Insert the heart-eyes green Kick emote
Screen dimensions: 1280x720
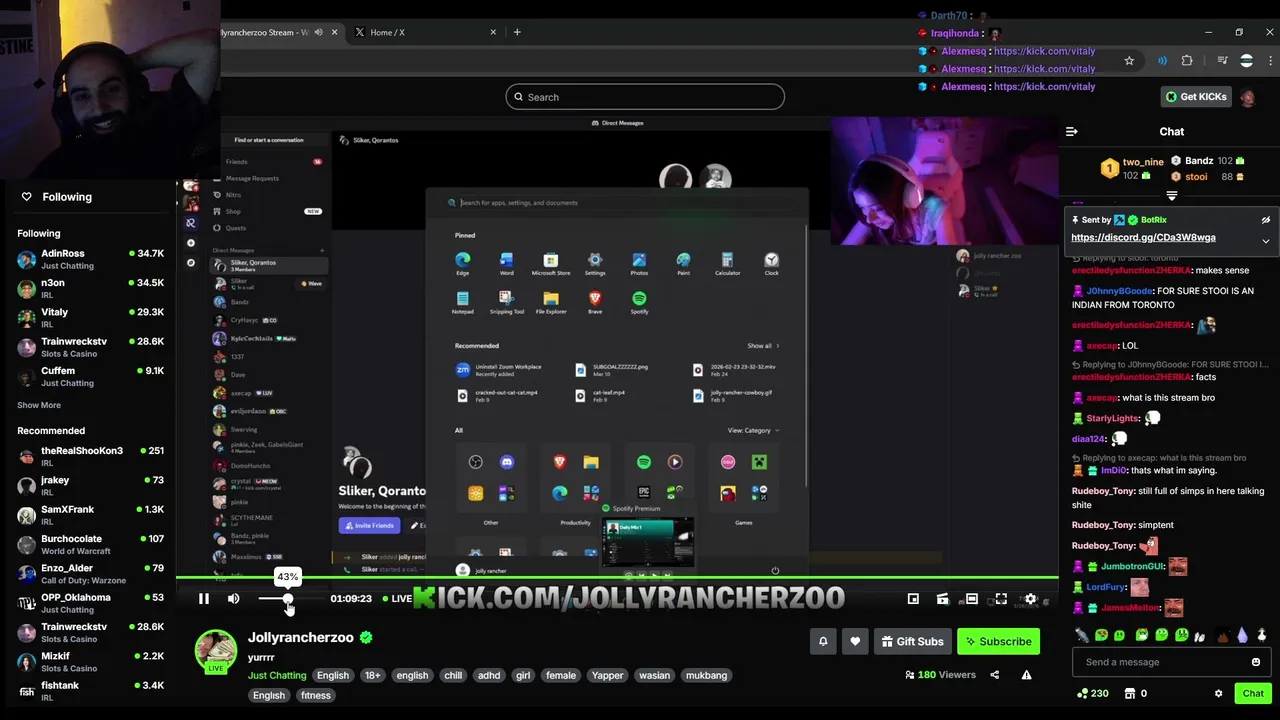point(1102,635)
